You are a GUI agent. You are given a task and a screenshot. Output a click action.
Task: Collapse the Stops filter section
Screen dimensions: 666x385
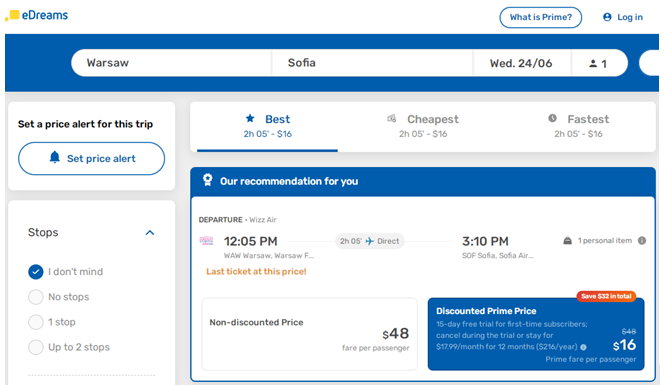[150, 232]
